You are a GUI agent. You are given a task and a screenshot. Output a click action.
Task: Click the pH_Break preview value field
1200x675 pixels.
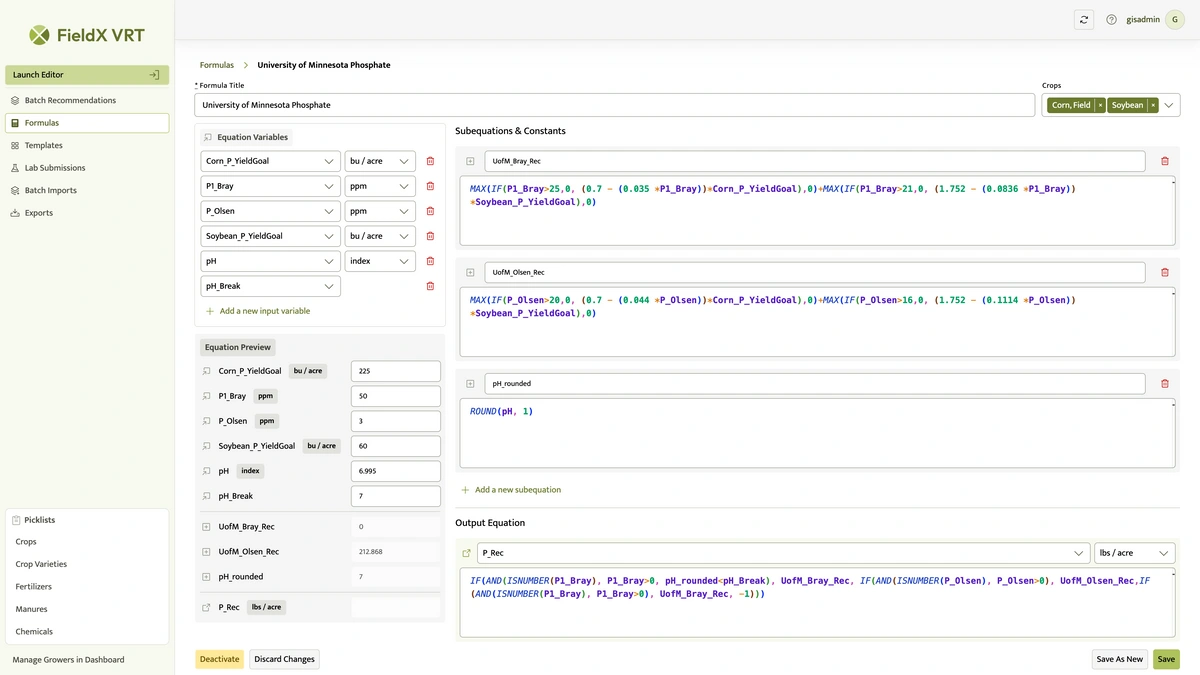(396, 496)
